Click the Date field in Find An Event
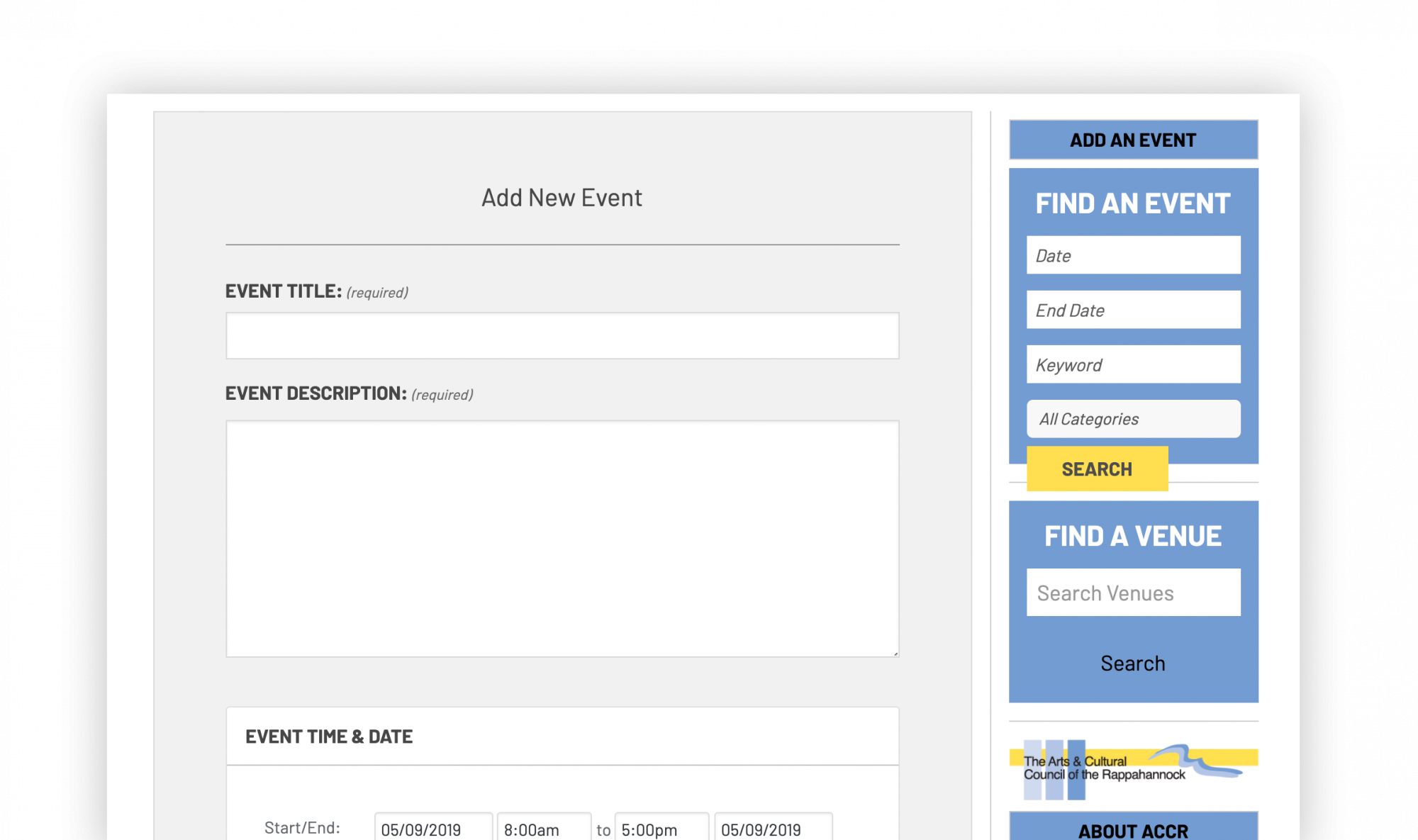Viewport: 1418px width, 840px height. pyautogui.click(x=1133, y=254)
